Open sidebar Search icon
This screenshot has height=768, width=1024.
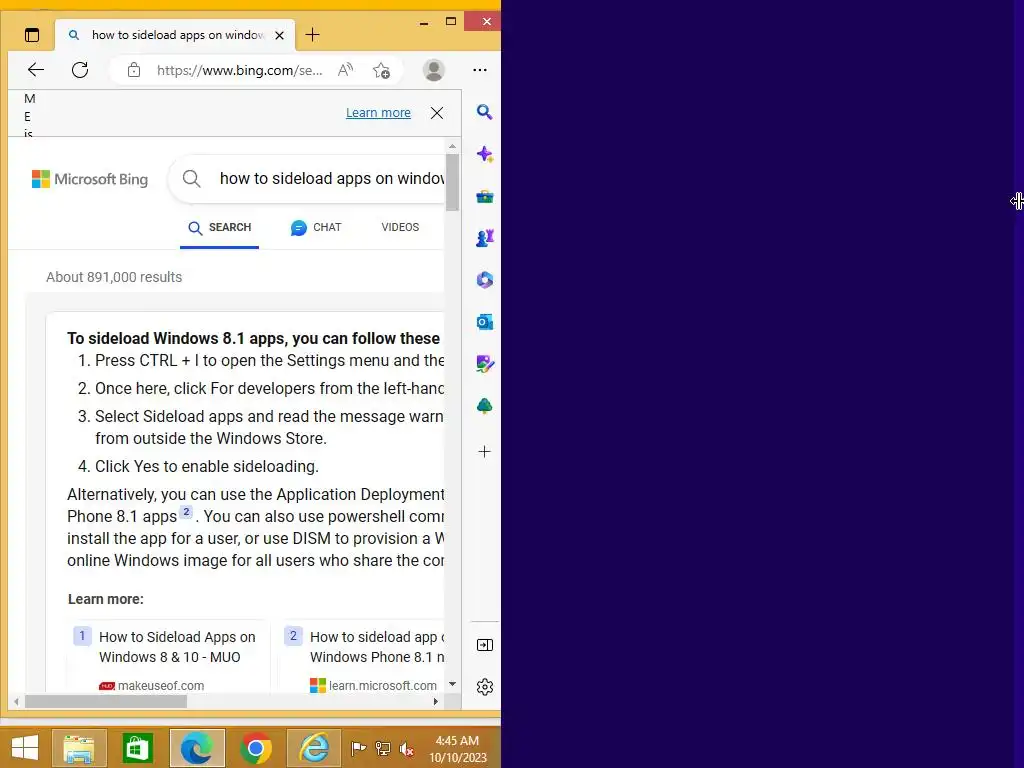point(485,112)
